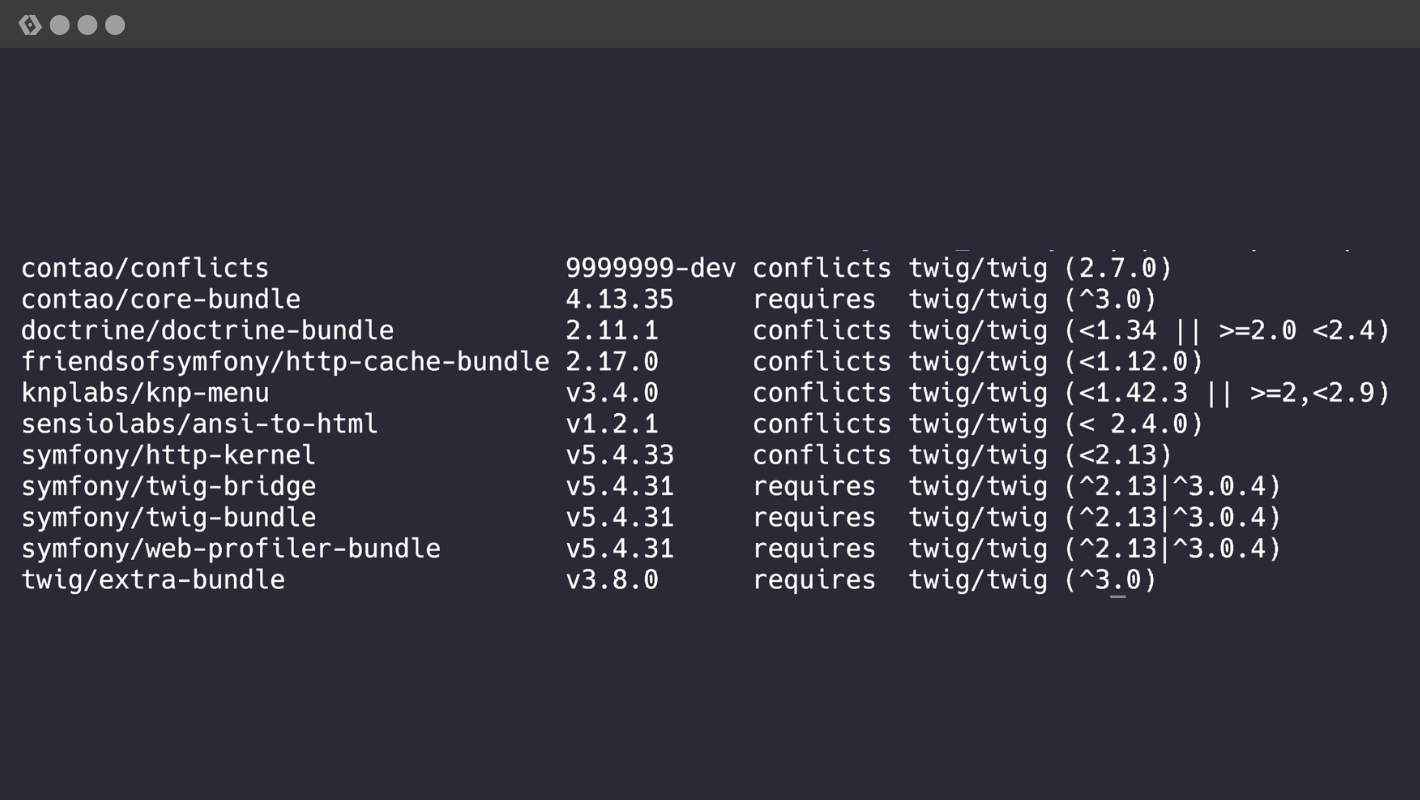Click the symfony/twig-bundle line
The image size is (1420, 800).
(170, 517)
